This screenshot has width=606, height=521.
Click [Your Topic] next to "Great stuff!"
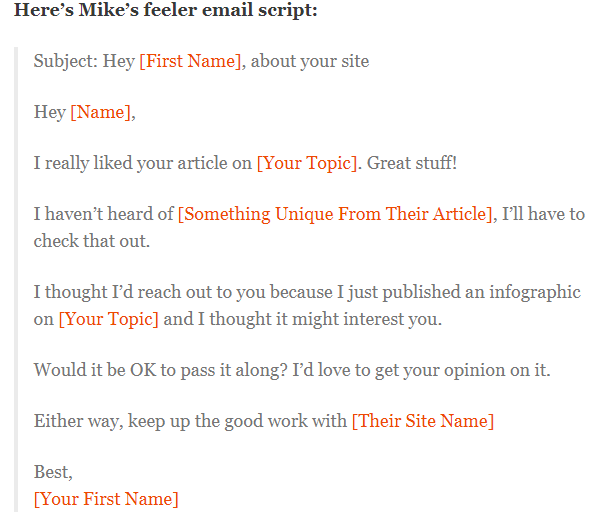[x=307, y=163]
